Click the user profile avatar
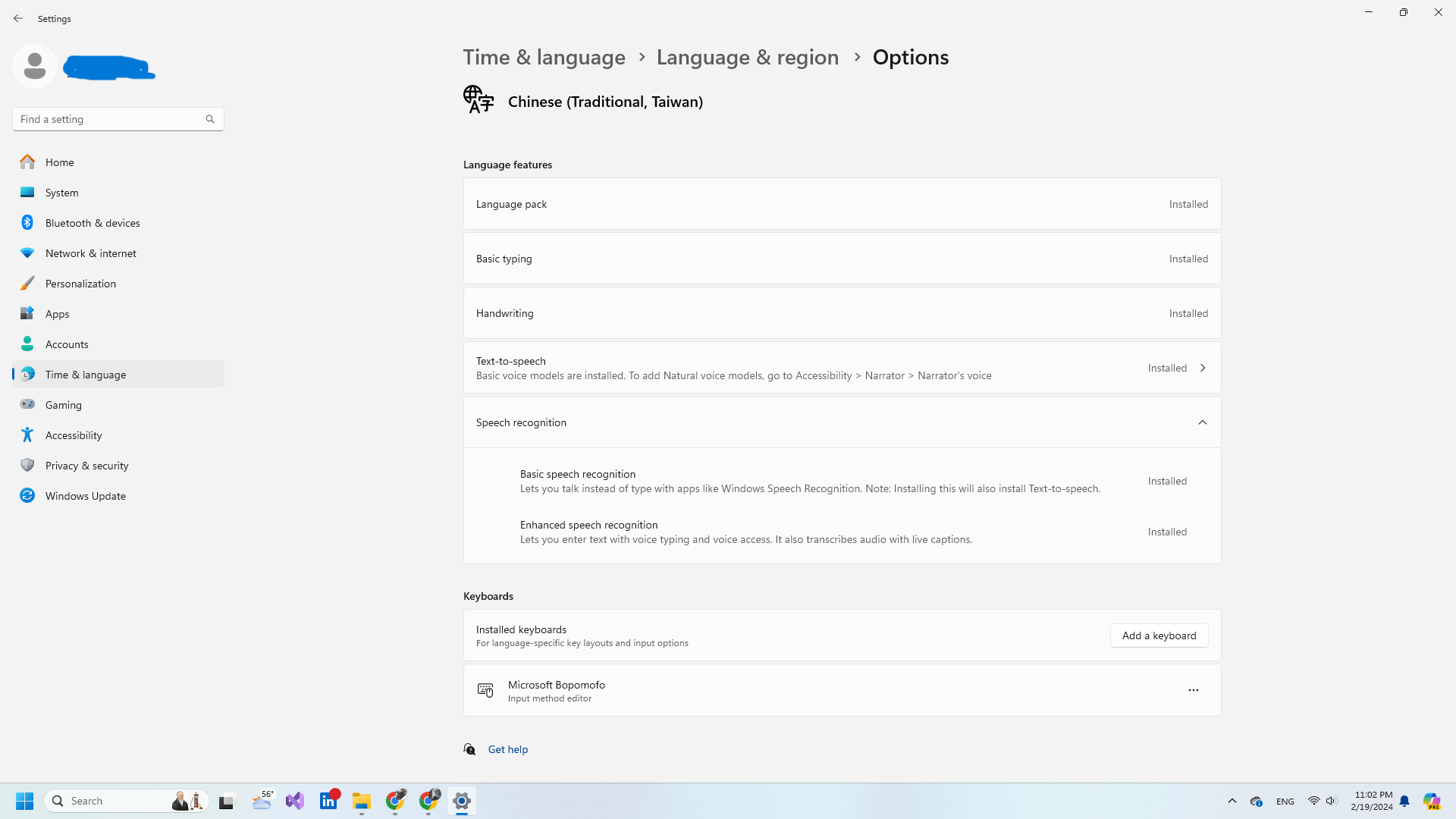This screenshot has height=819, width=1456. [x=34, y=66]
